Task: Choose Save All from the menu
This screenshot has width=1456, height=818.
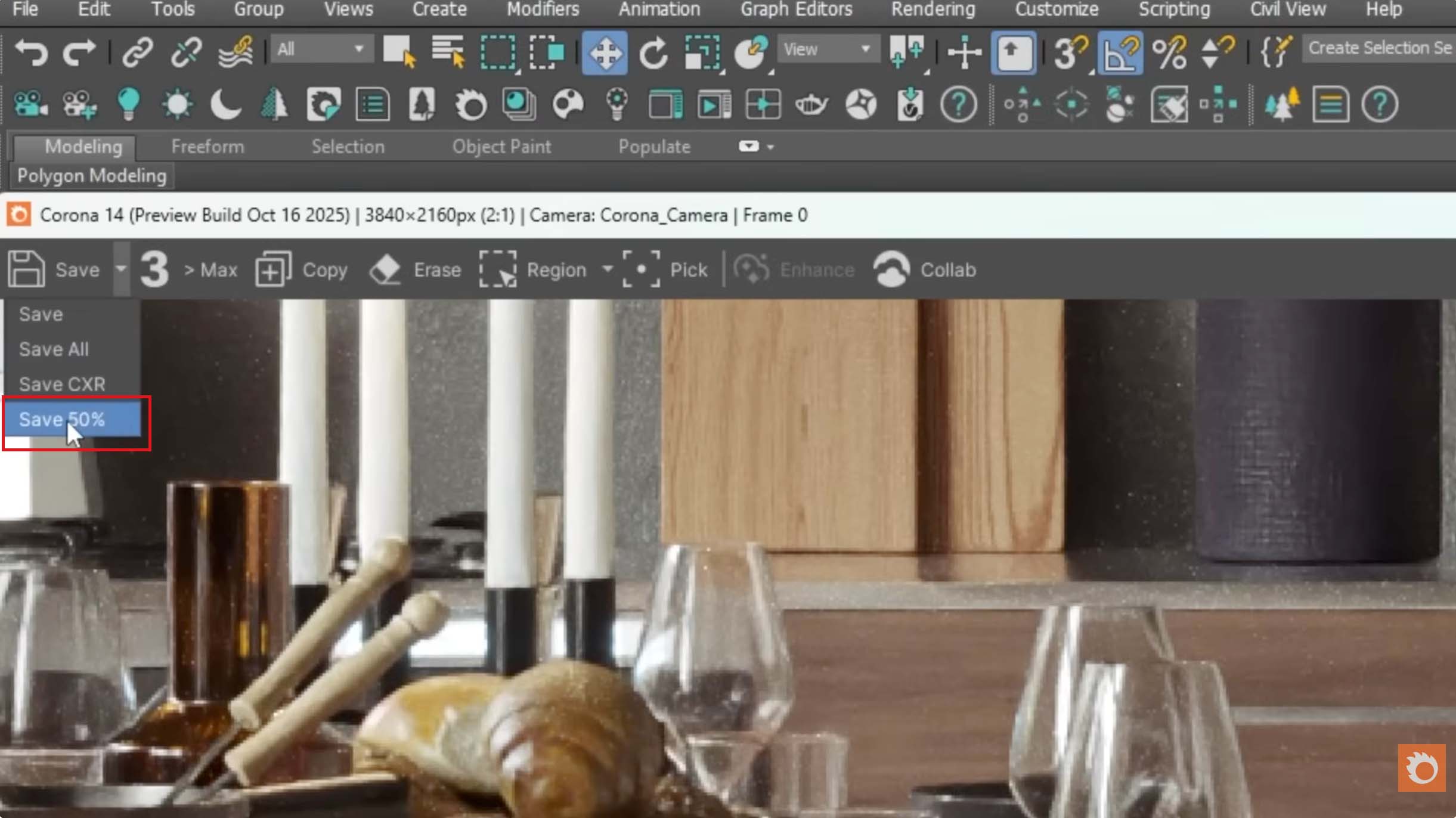Action: [72, 349]
